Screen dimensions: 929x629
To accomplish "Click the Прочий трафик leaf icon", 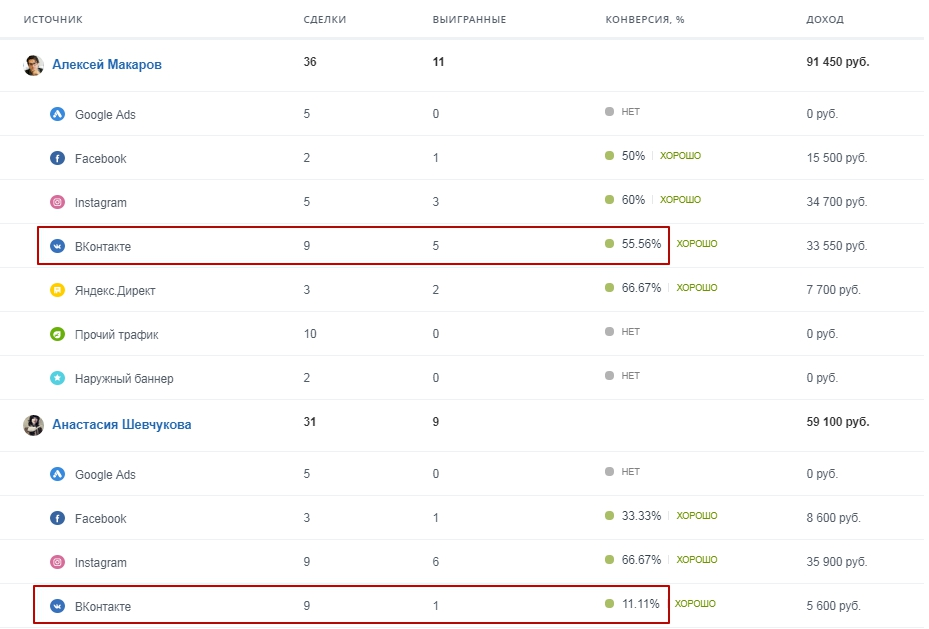I will point(57,334).
